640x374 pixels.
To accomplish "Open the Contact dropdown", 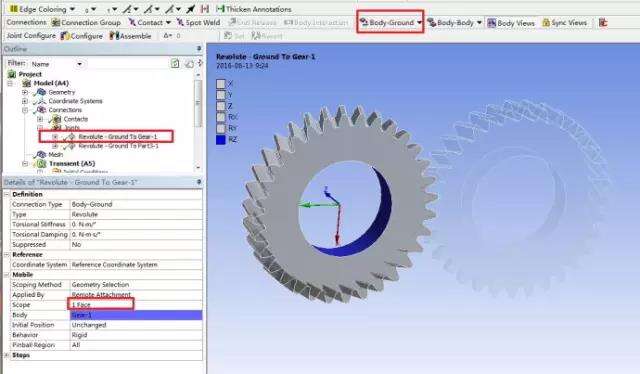I will tap(168, 23).
